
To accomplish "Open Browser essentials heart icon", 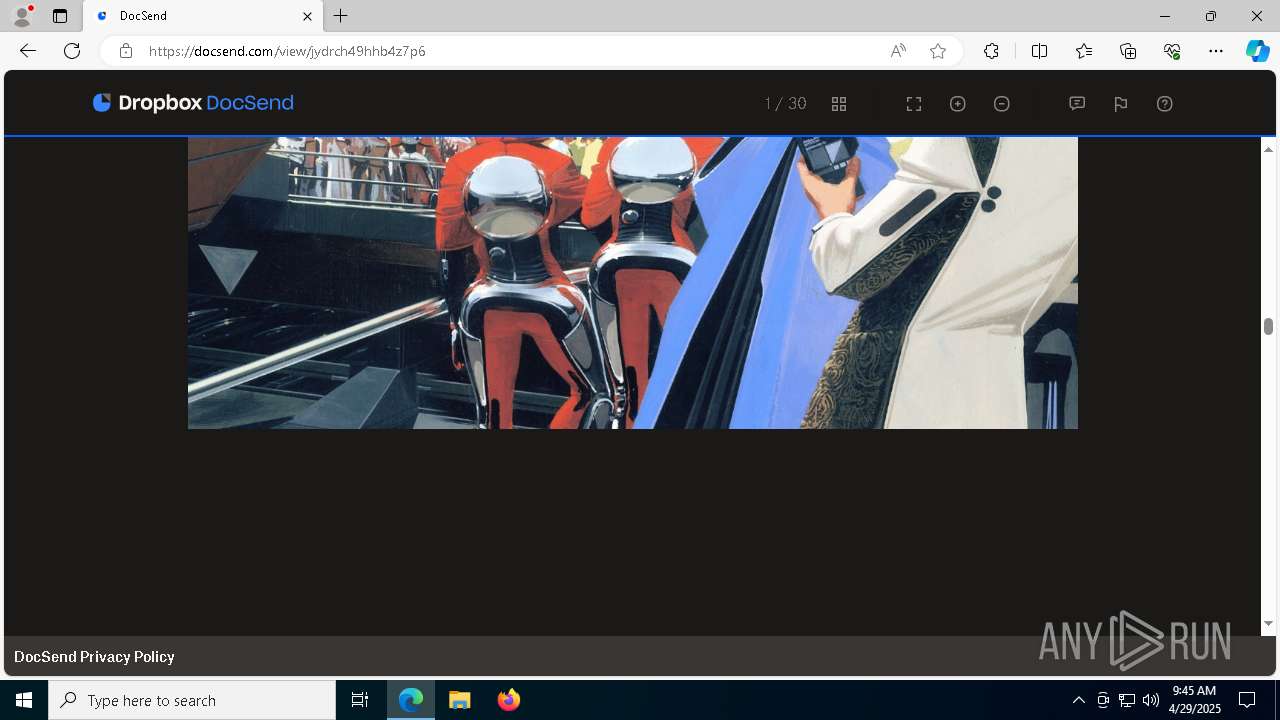I will (1172, 51).
